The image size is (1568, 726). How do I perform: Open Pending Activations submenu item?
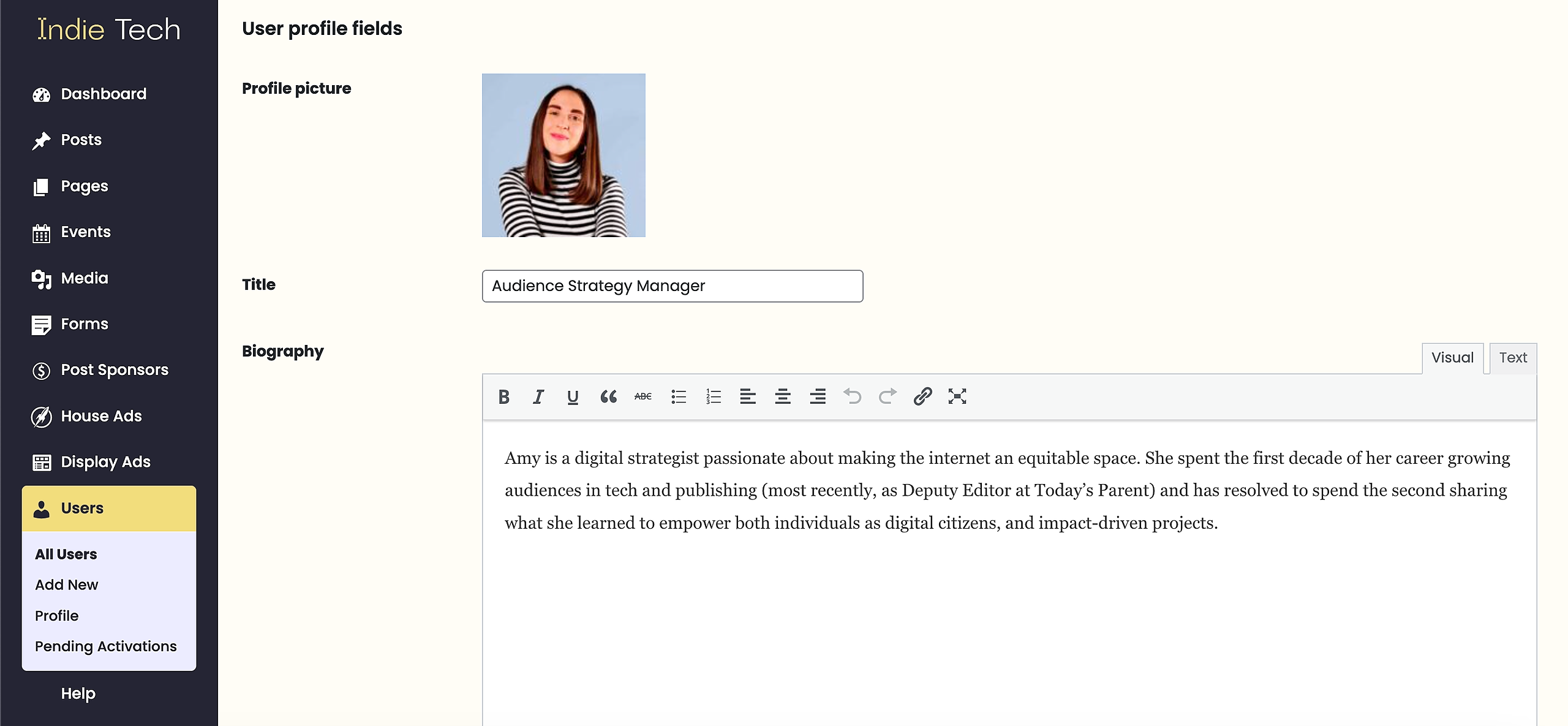pos(105,646)
